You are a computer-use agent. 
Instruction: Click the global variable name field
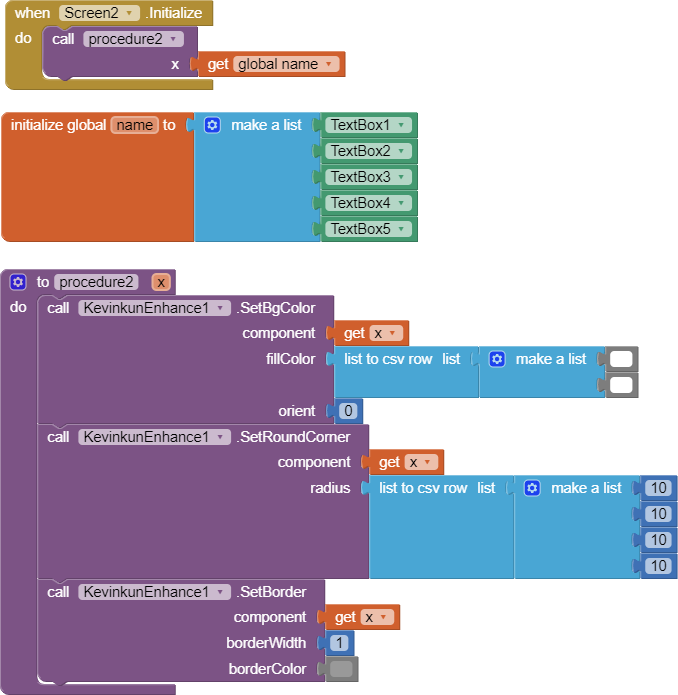point(135,125)
